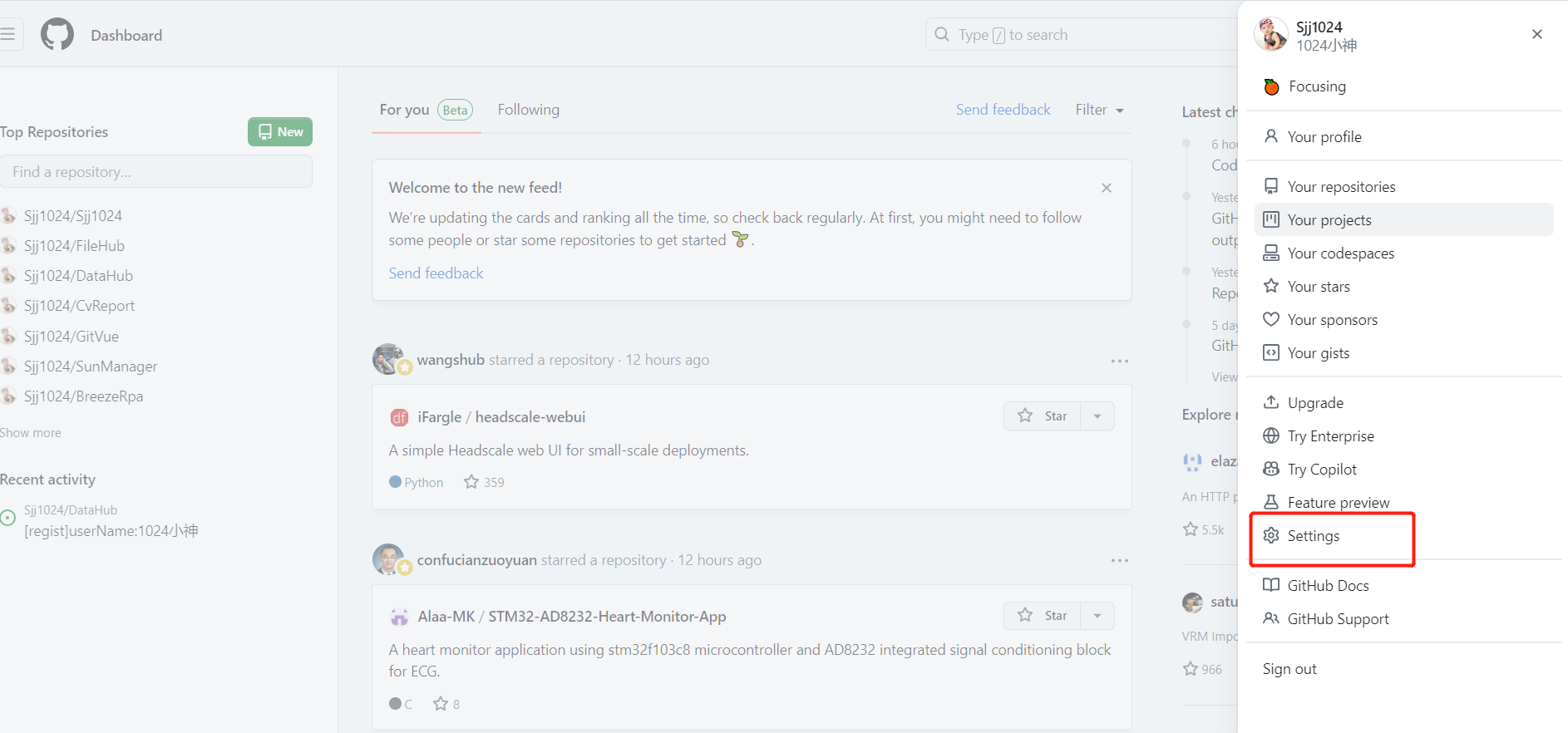Image resolution: width=1568 pixels, height=733 pixels.
Task: Click the Feature preview beaker icon
Action: click(x=1271, y=502)
